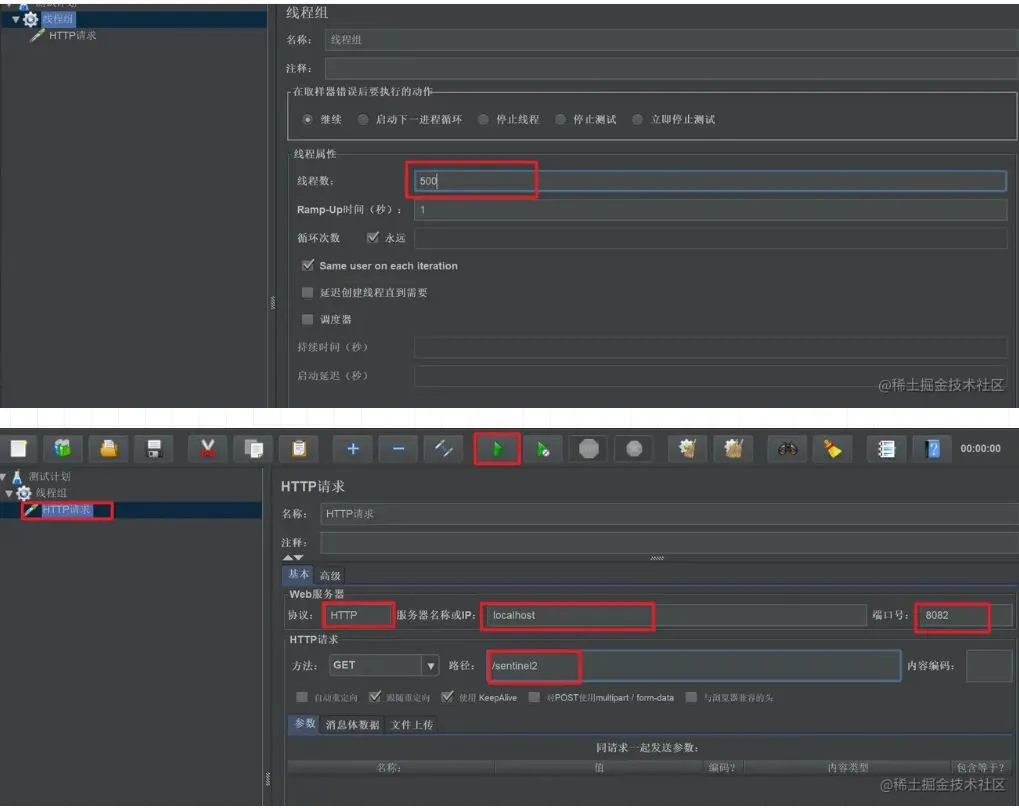
Task: Select the 立即停止测试 radio button
Action: click(x=638, y=120)
